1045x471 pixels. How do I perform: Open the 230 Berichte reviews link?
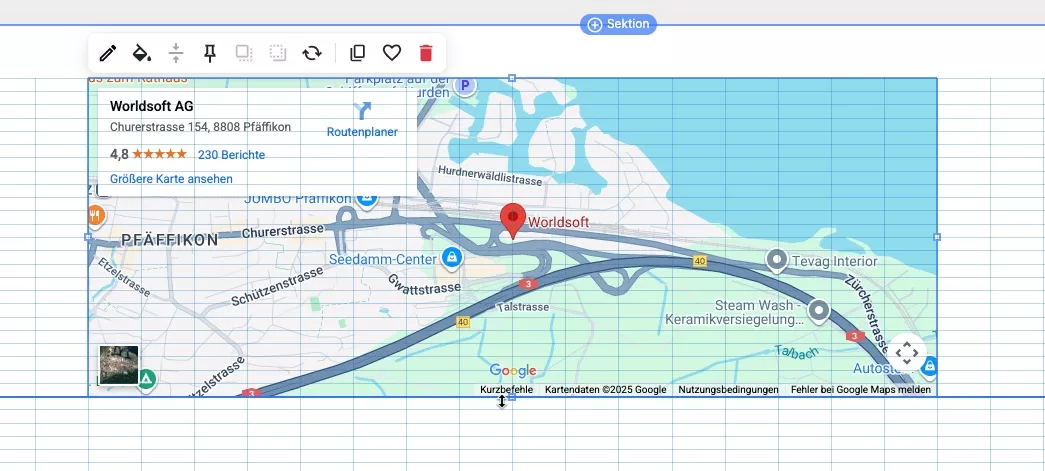coord(231,155)
